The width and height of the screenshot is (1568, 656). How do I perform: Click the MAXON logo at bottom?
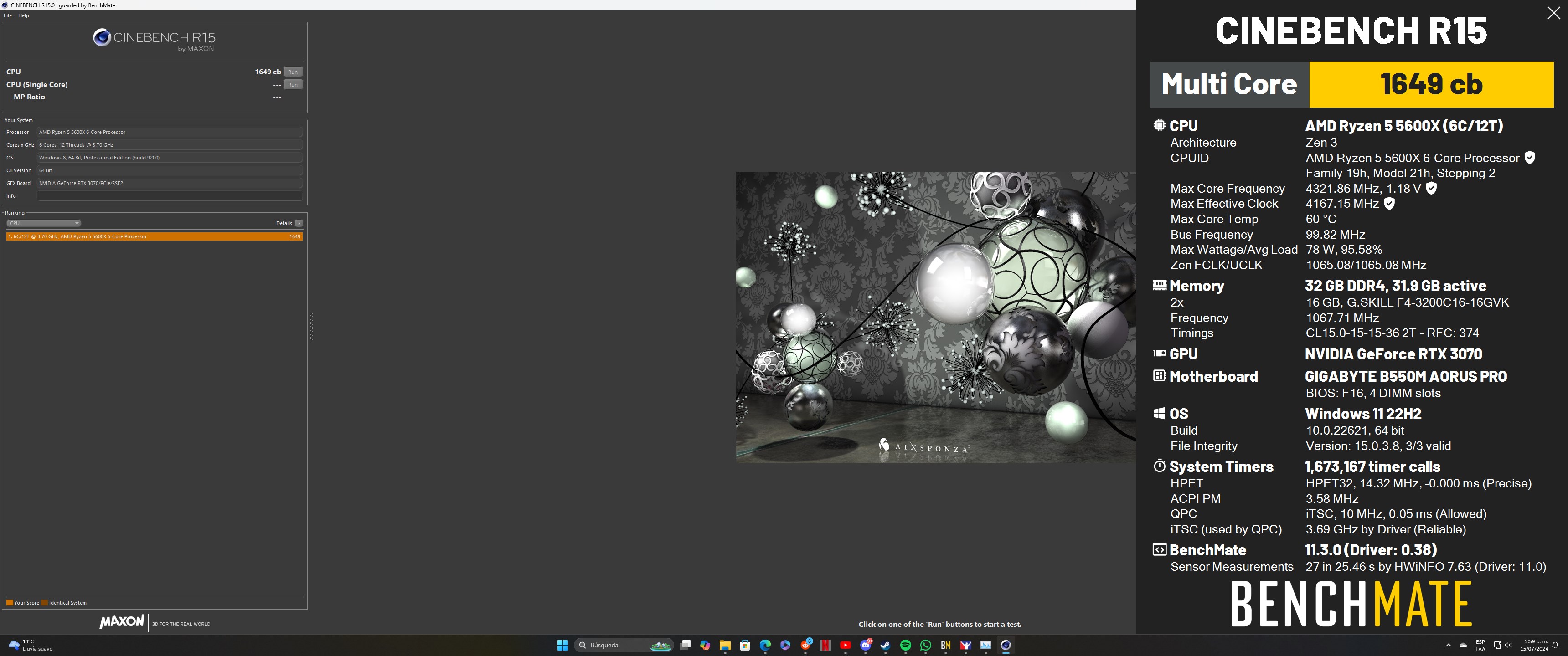point(122,622)
